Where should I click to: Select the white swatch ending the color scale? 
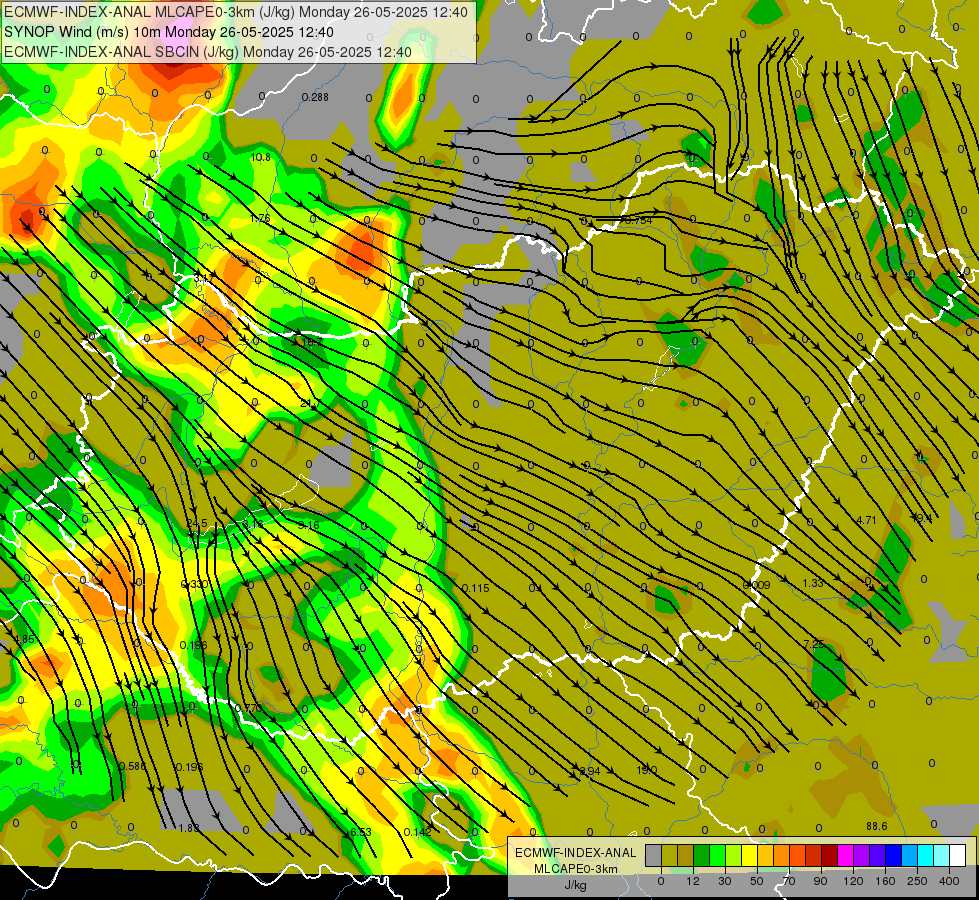click(x=958, y=855)
